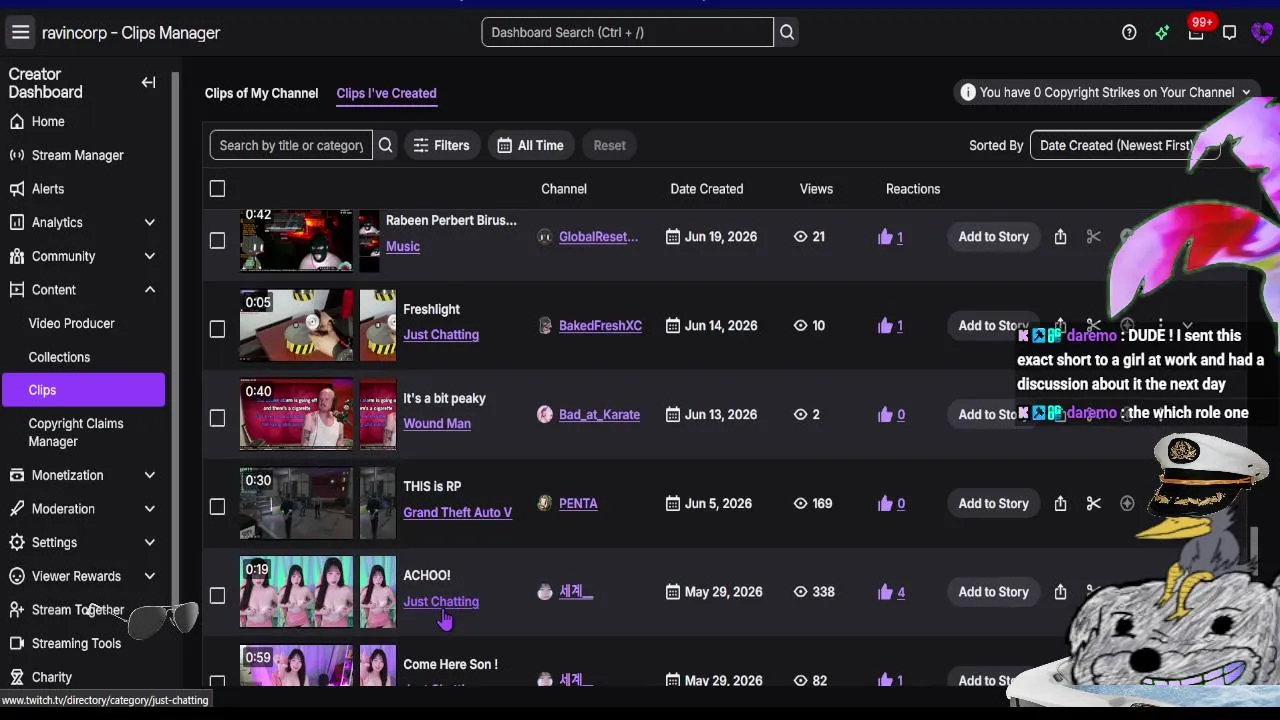Open the whispers chat bubble icon
The image size is (1280, 720).
click(x=1229, y=33)
